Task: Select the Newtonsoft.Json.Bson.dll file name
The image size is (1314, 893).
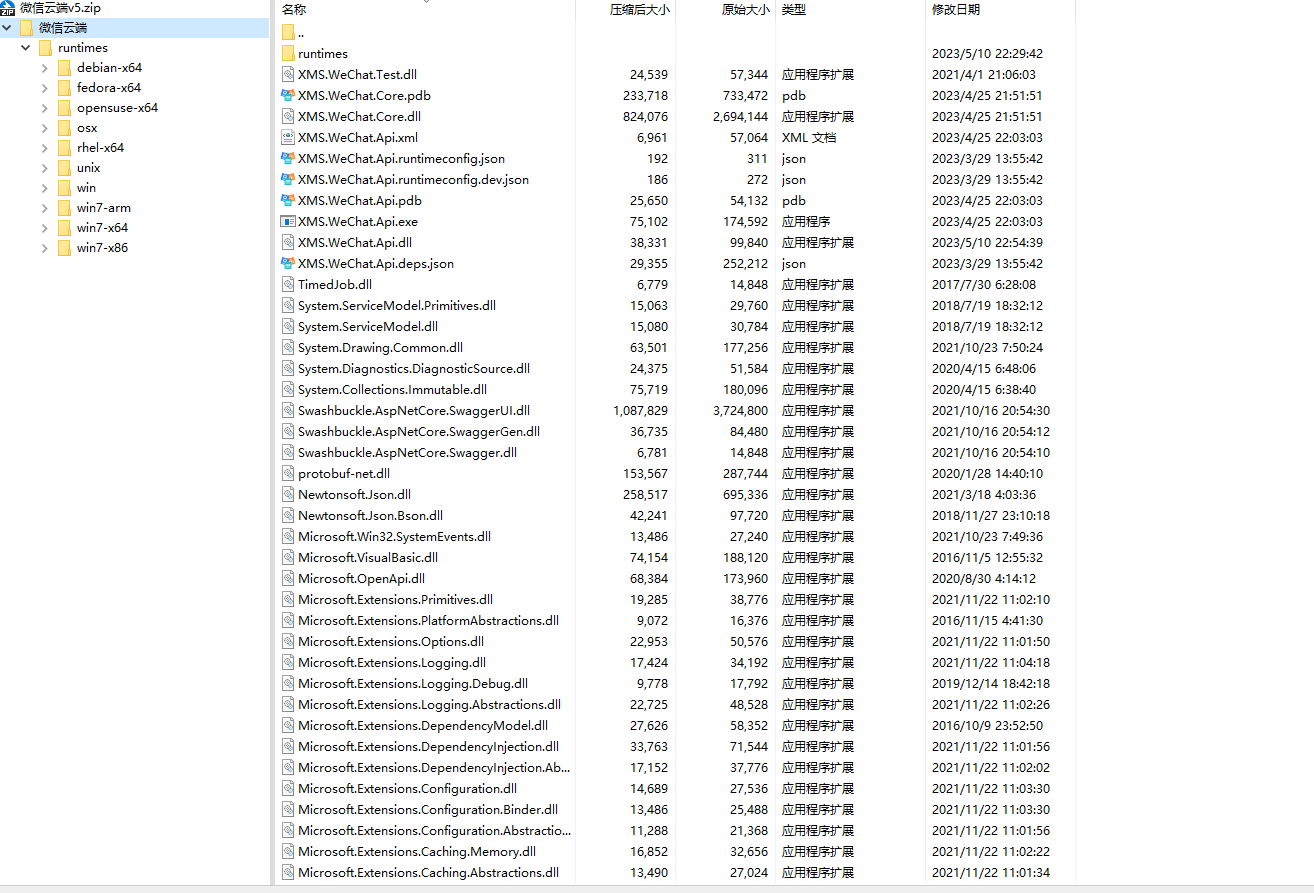Action: [x=370, y=516]
